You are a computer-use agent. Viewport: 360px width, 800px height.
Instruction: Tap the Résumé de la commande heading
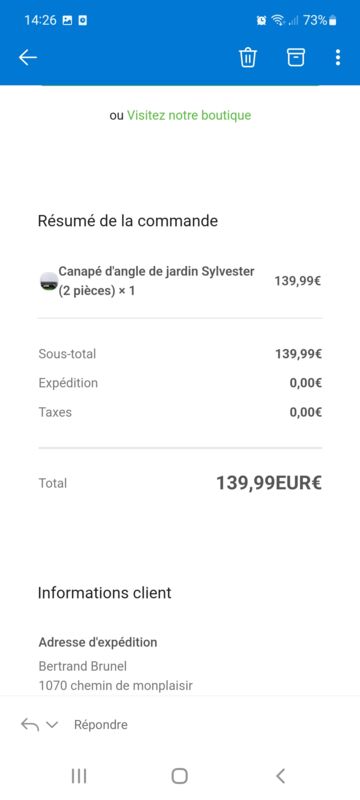[x=127, y=221]
